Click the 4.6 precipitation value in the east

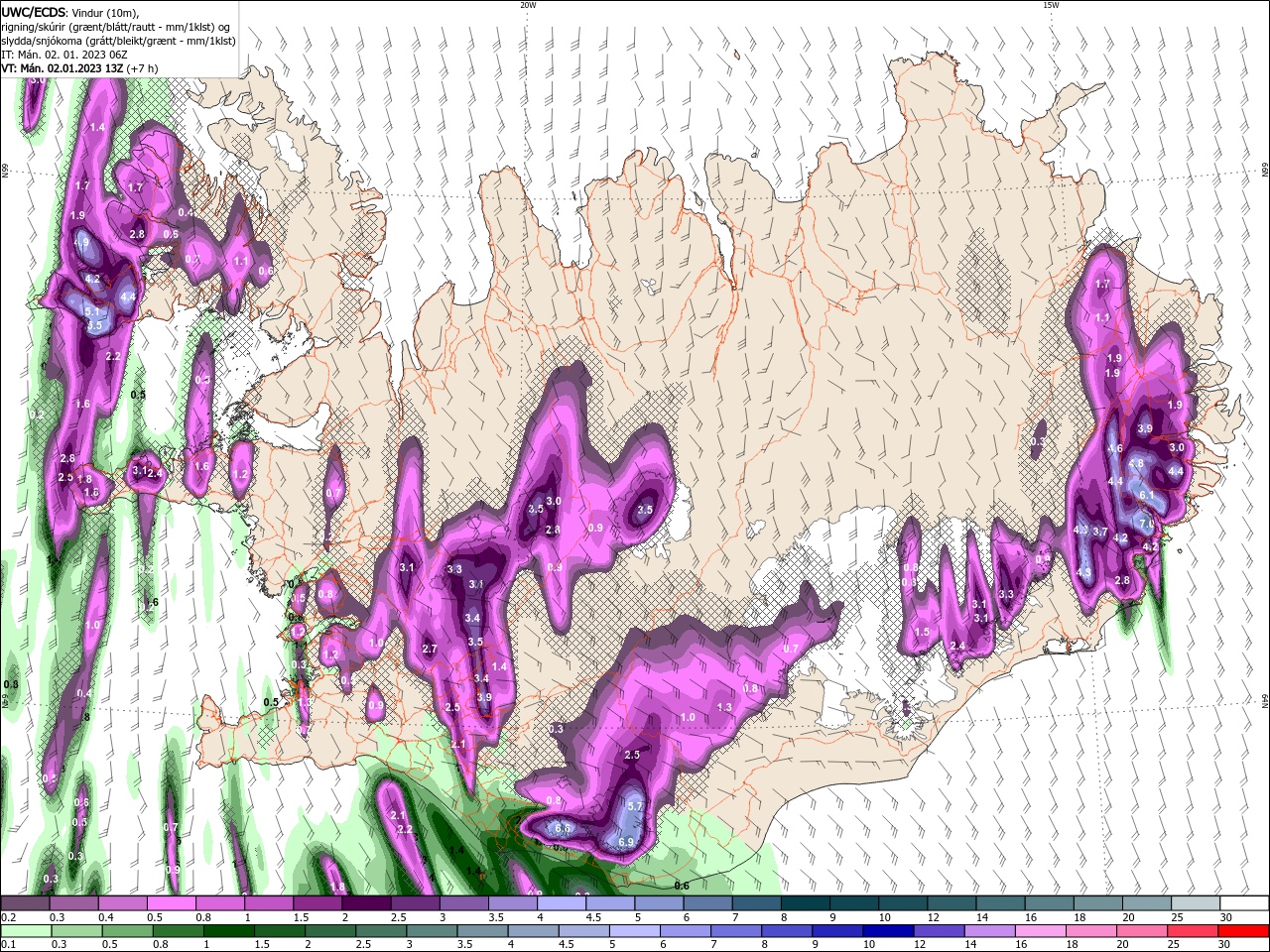click(x=1115, y=448)
